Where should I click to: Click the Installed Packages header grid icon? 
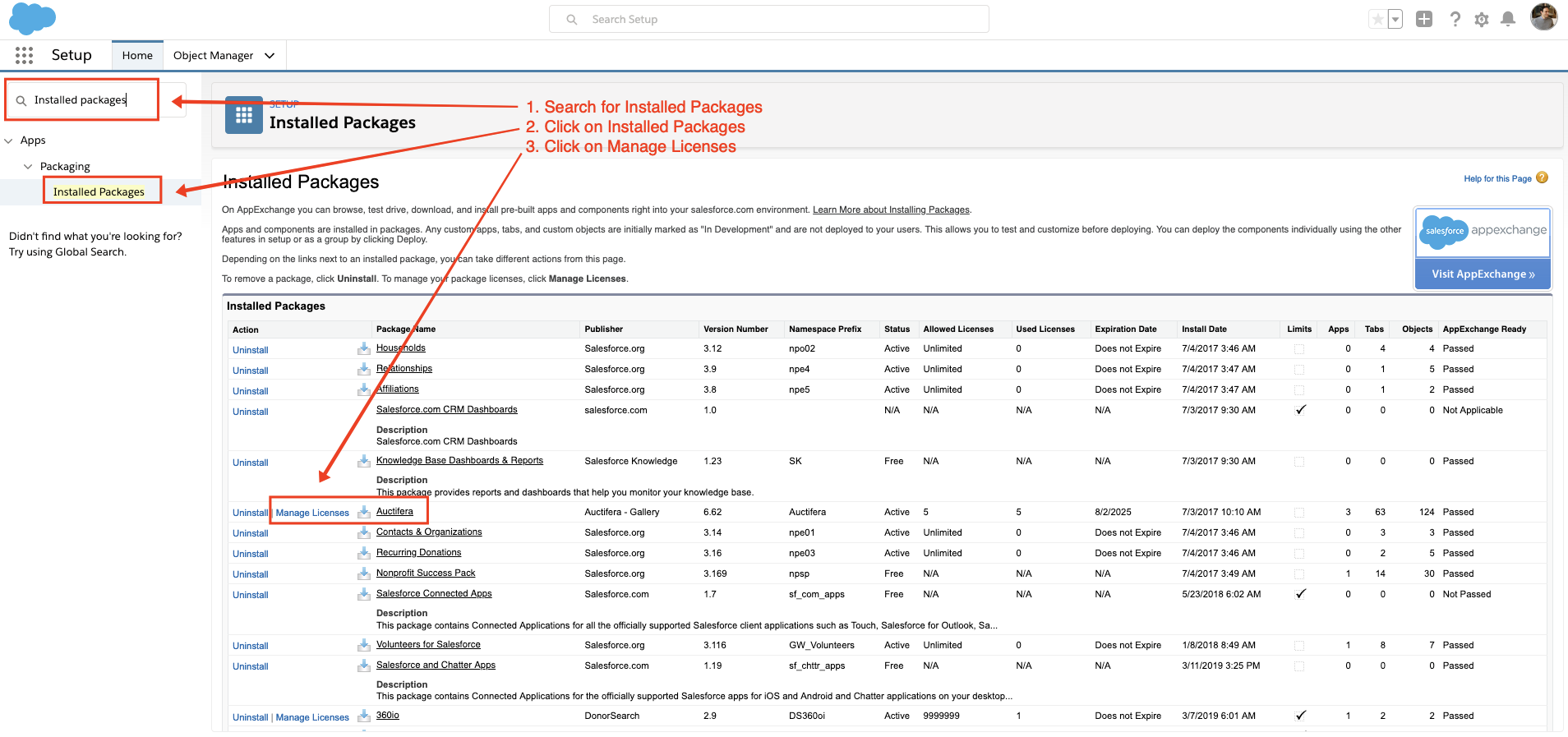pos(244,115)
